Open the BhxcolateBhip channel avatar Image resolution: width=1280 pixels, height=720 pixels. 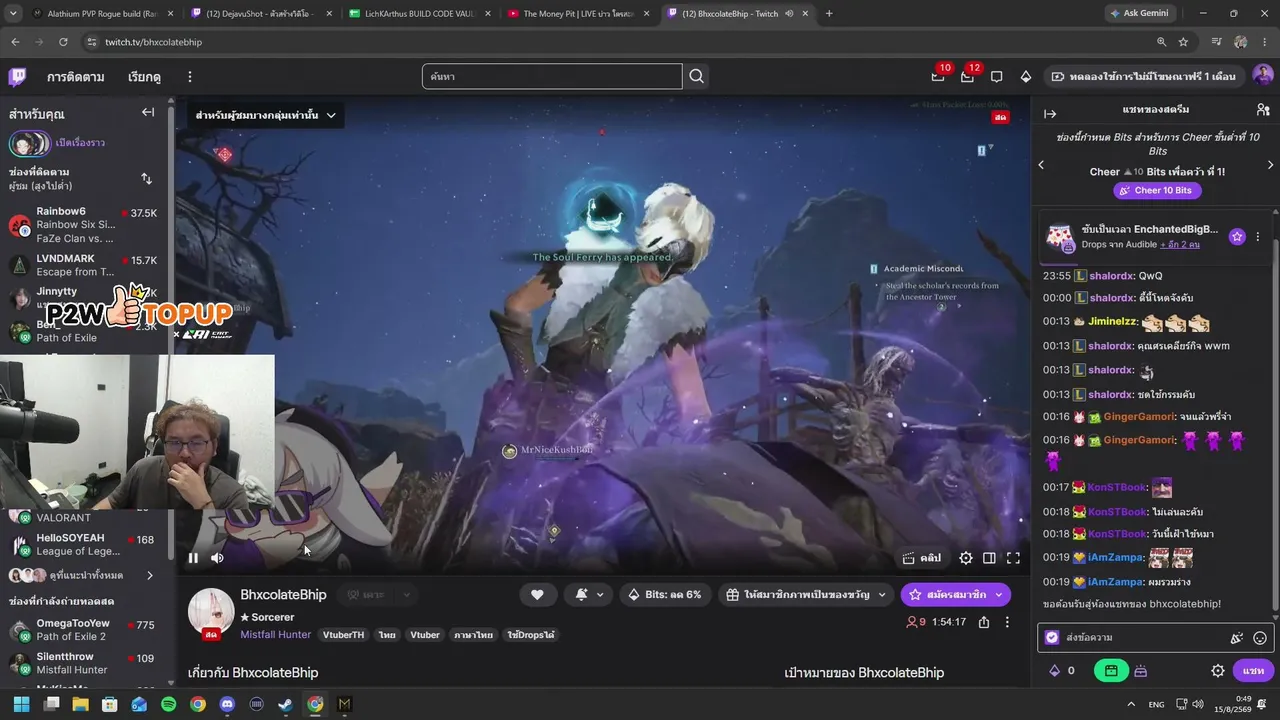[211, 613]
